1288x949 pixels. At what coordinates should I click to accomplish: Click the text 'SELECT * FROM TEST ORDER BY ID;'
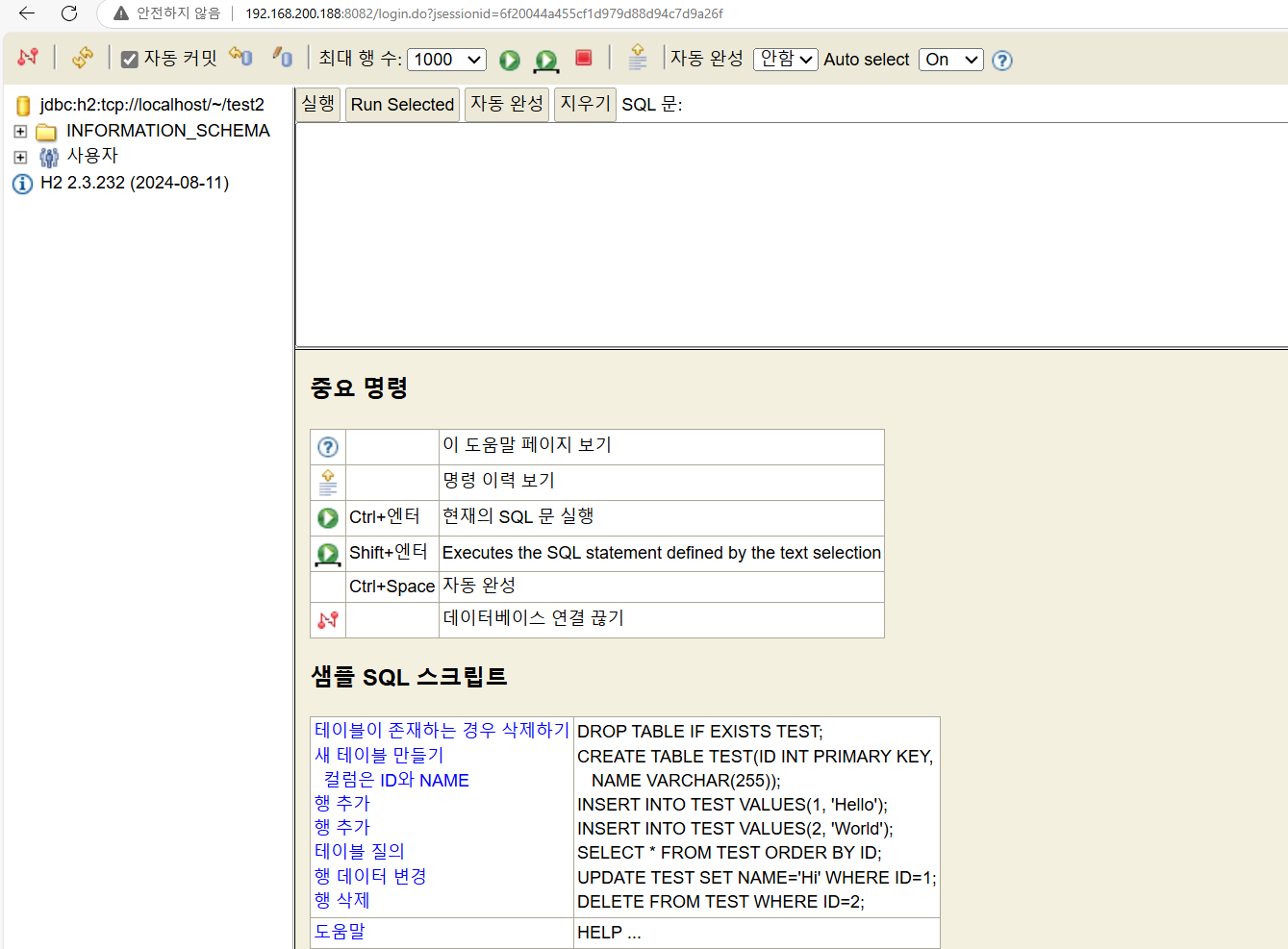(x=729, y=853)
